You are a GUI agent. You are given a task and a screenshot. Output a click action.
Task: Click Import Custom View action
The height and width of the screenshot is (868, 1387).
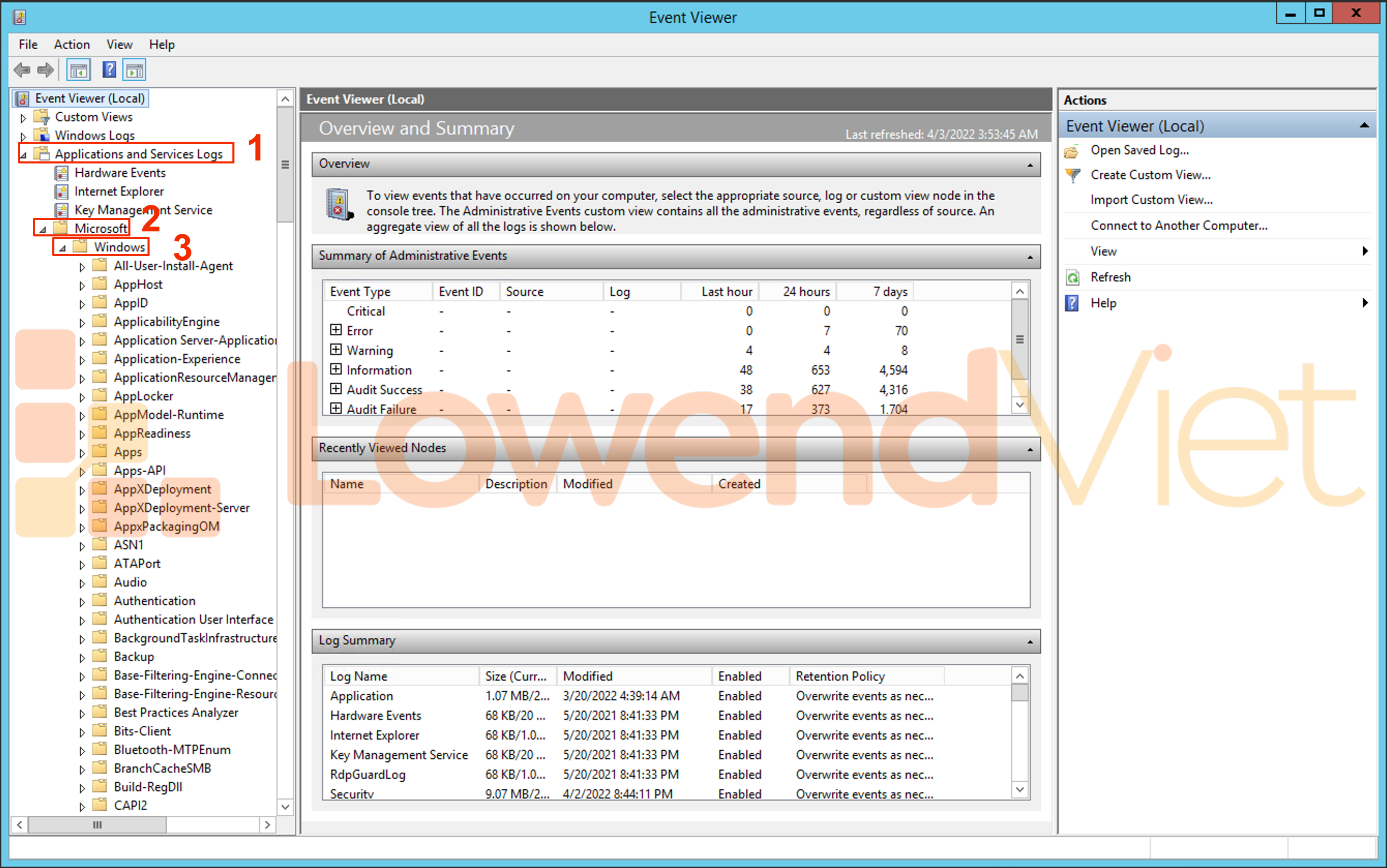1151,200
